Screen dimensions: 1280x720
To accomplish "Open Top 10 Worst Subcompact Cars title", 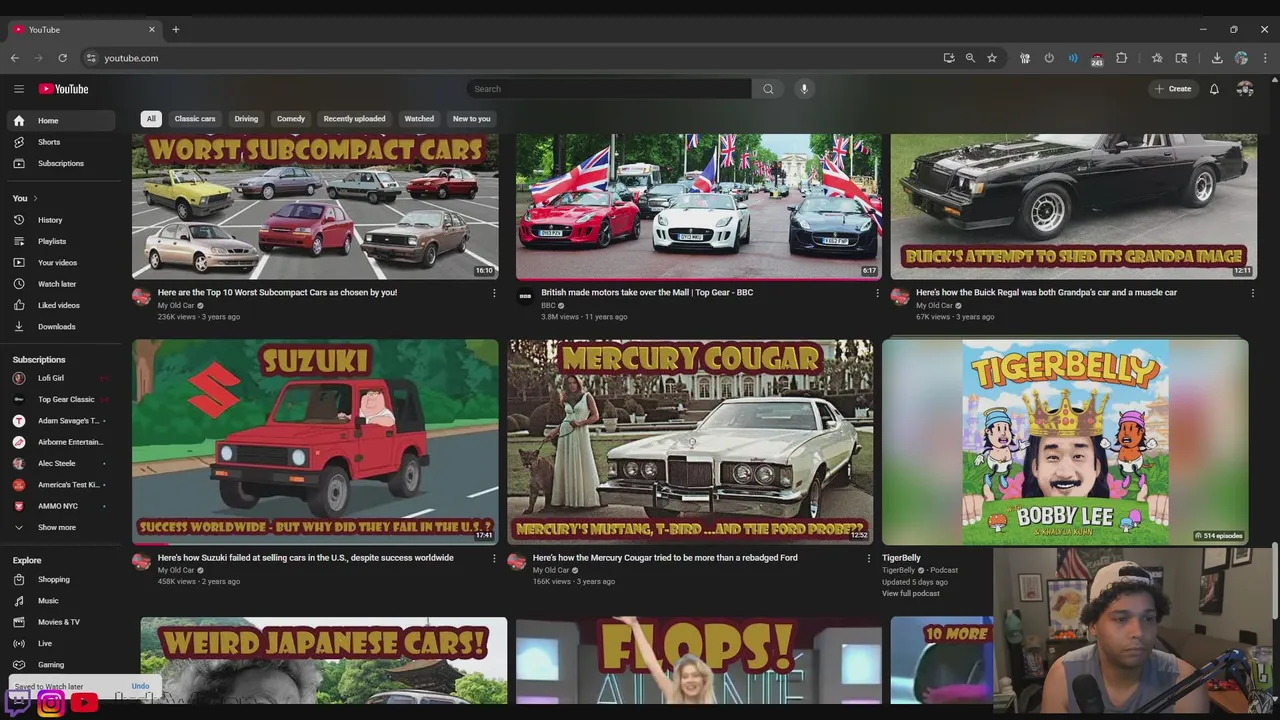I will click(277, 293).
